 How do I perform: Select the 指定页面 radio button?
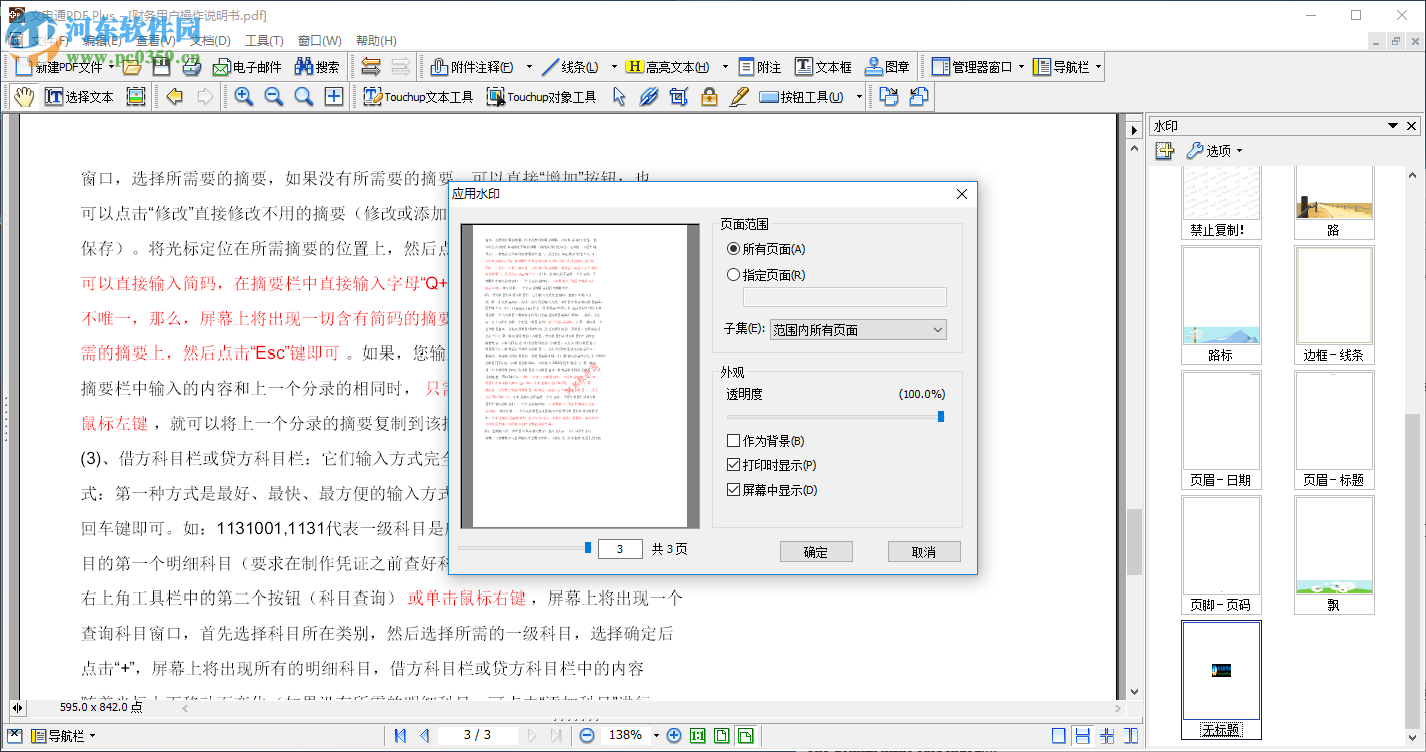coord(733,274)
